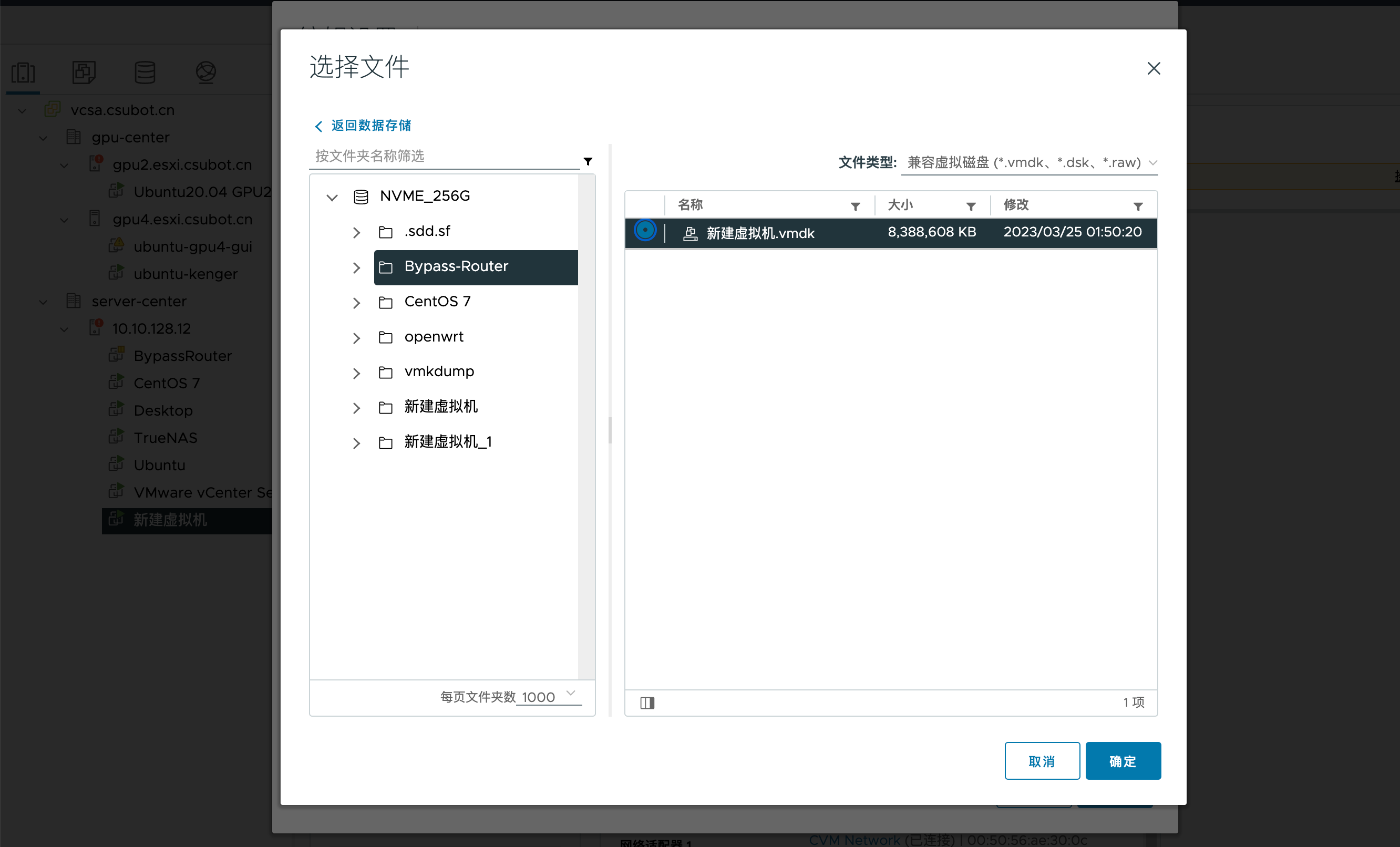
Task: Collapse the NVME_256G datastore tree
Action: pos(332,197)
